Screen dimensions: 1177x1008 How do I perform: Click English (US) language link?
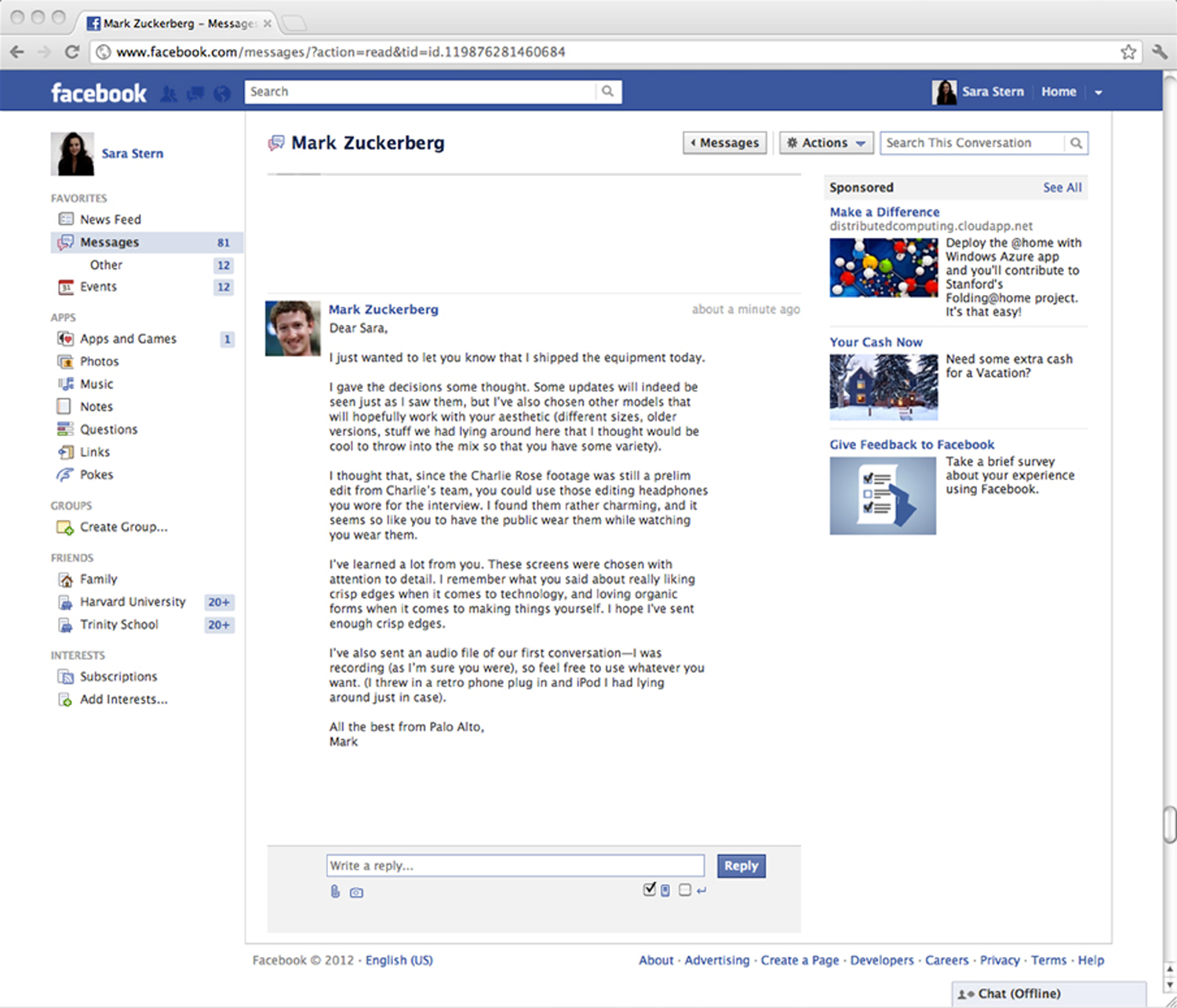[399, 960]
